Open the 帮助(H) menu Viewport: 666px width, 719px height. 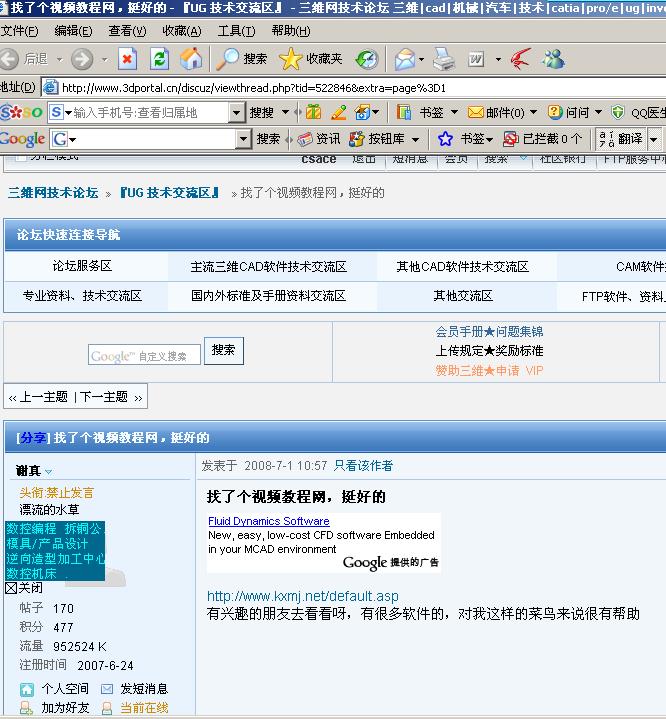tap(291, 31)
